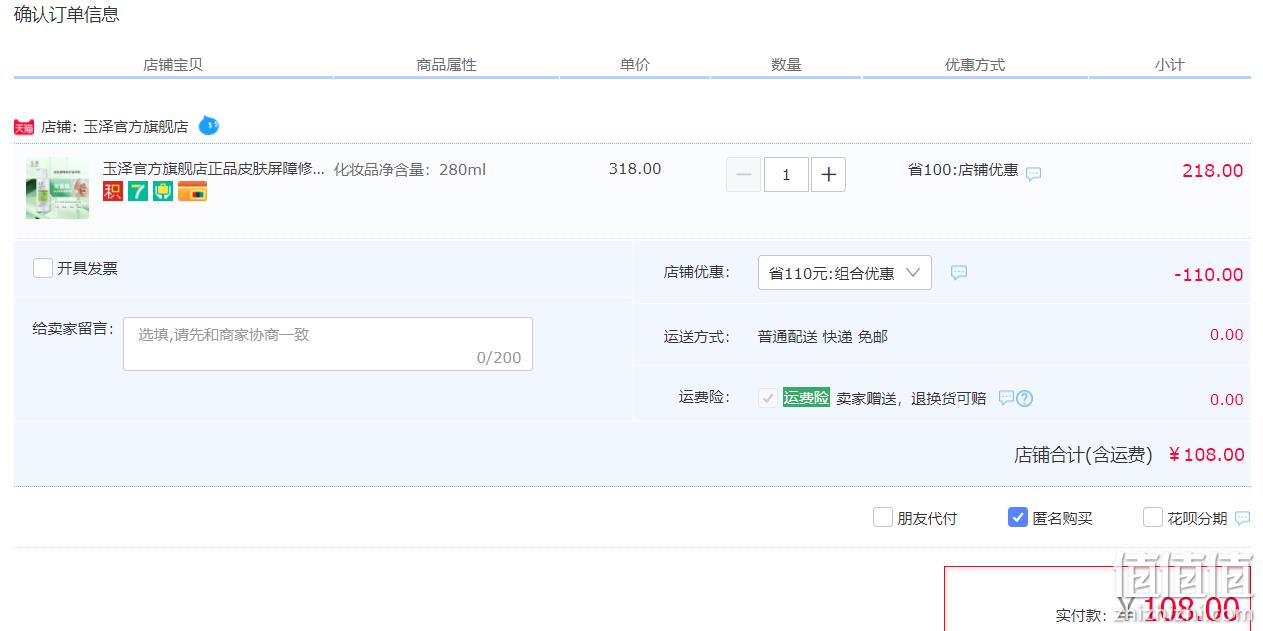This screenshot has width=1263, height=631.
Task: Open the product title link 玉泽官方旗舰店正品皮肤屏障修...
Action: point(214,168)
